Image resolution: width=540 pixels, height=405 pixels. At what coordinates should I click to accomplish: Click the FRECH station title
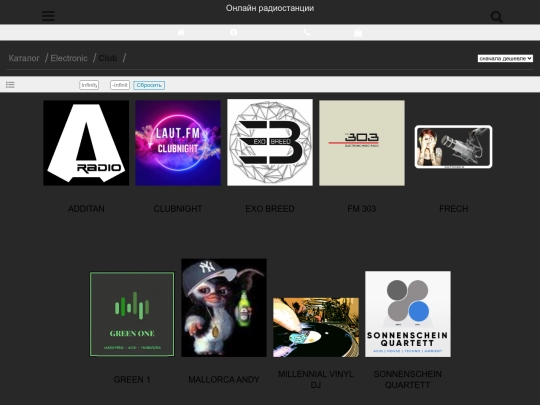(454, 209)
